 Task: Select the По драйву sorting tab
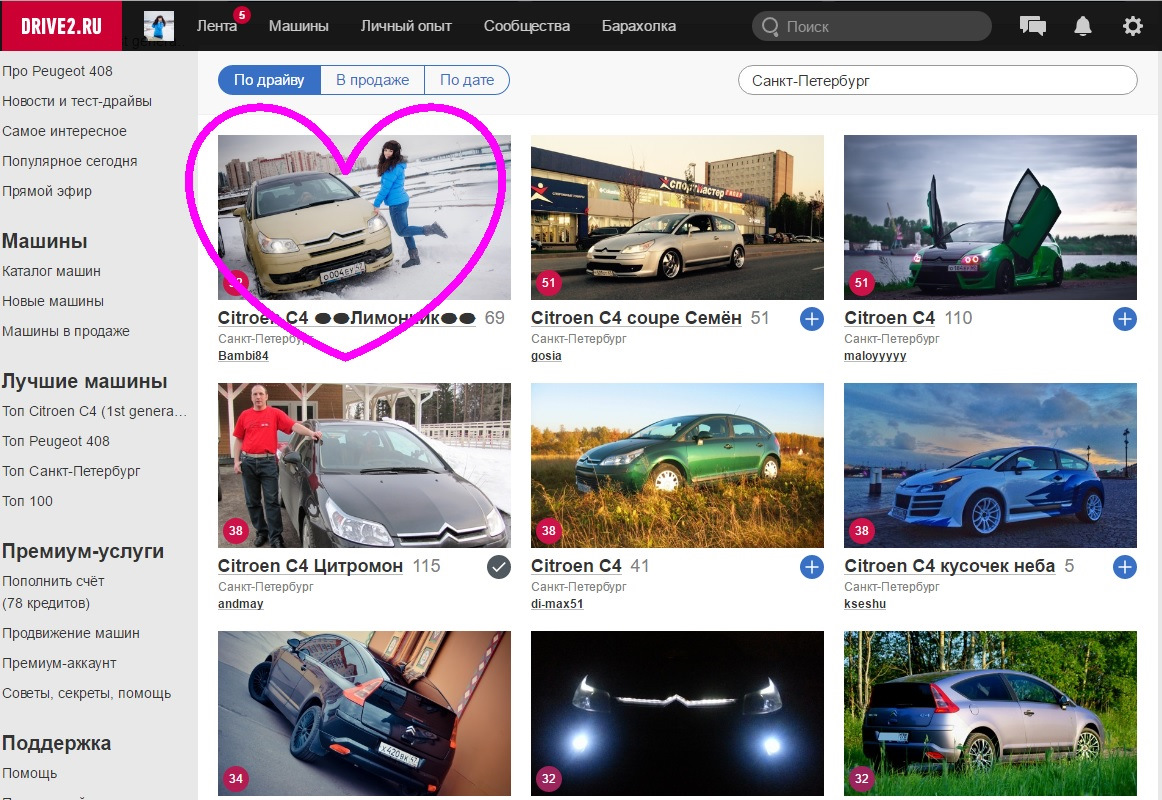[269, 80]
